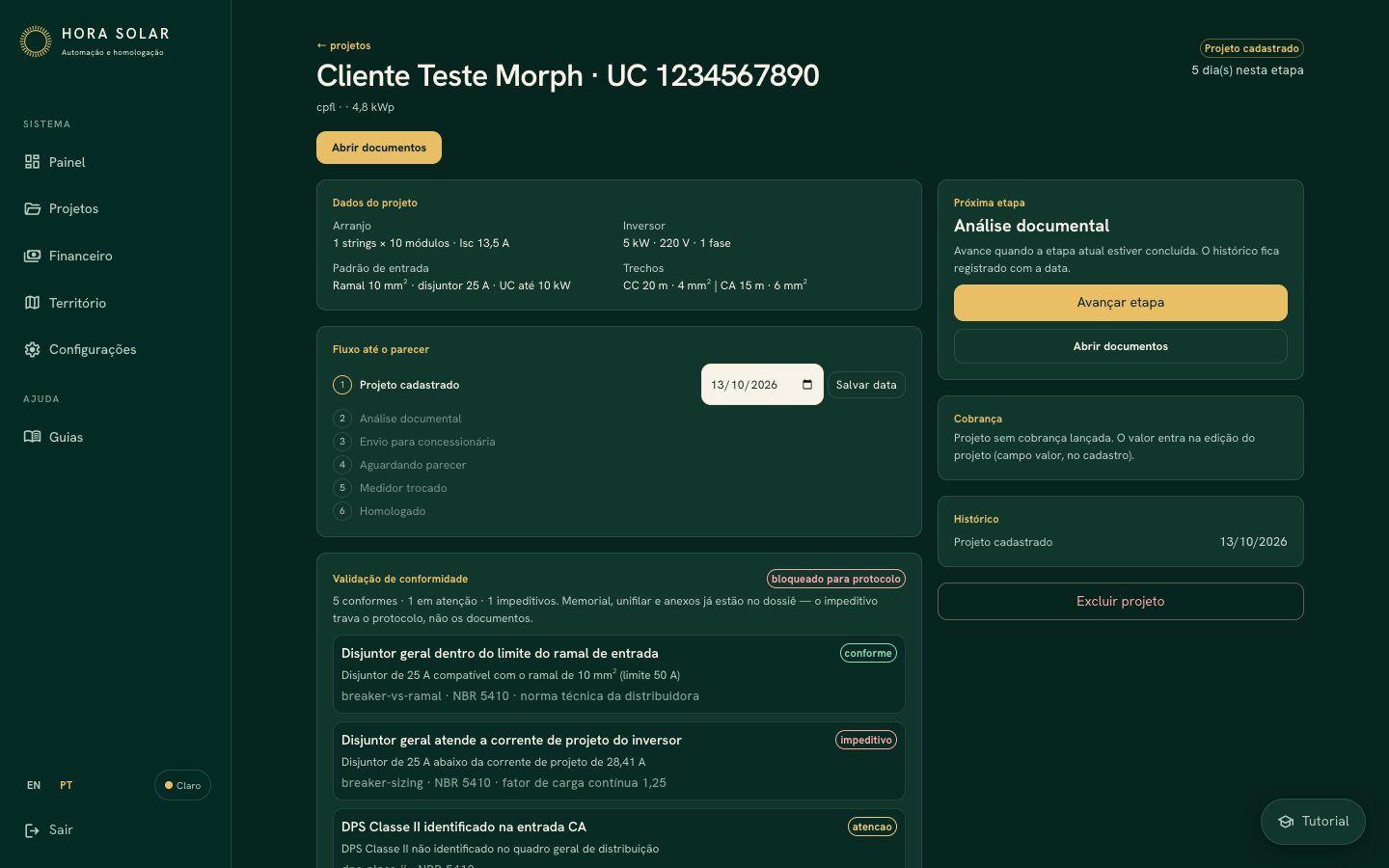This screenshot has width=1389, height=868.
Task: Click Abrir documentos in Próxima etapa card
Action: [x=1121, y=346]
